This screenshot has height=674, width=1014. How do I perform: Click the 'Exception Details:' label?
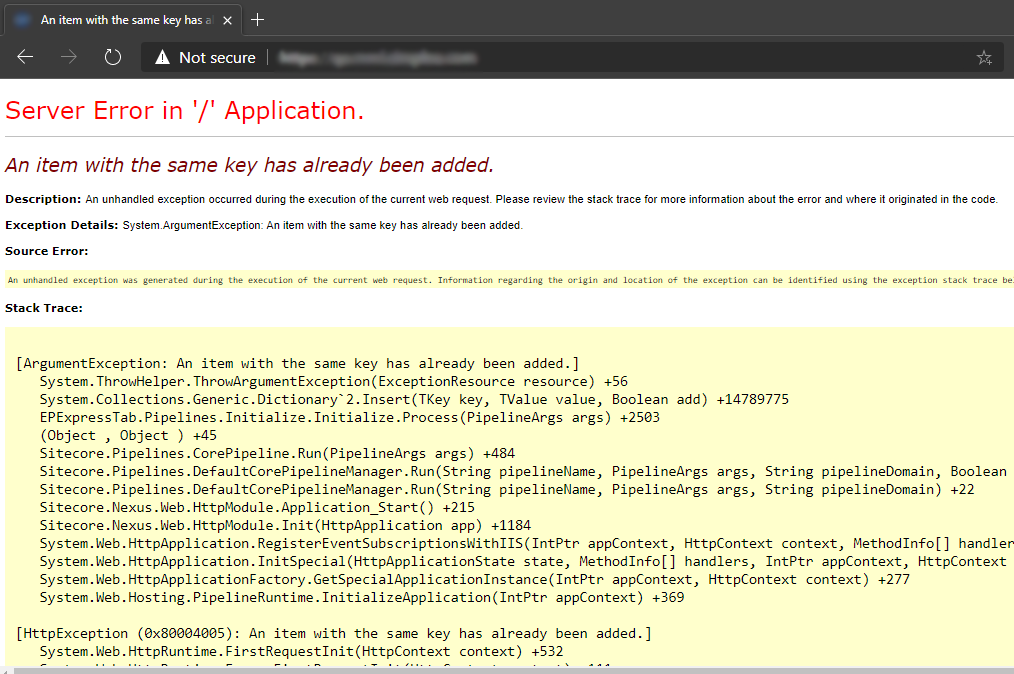(61, 225)
